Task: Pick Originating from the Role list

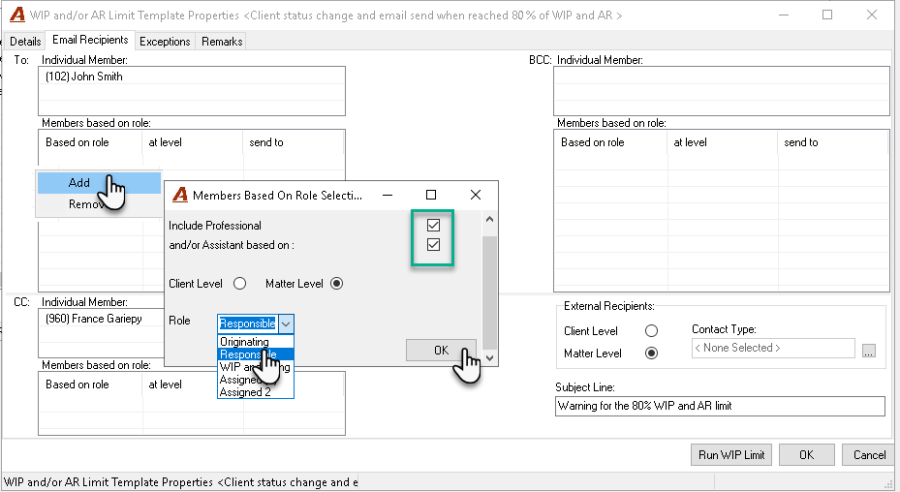Action: 255,342
